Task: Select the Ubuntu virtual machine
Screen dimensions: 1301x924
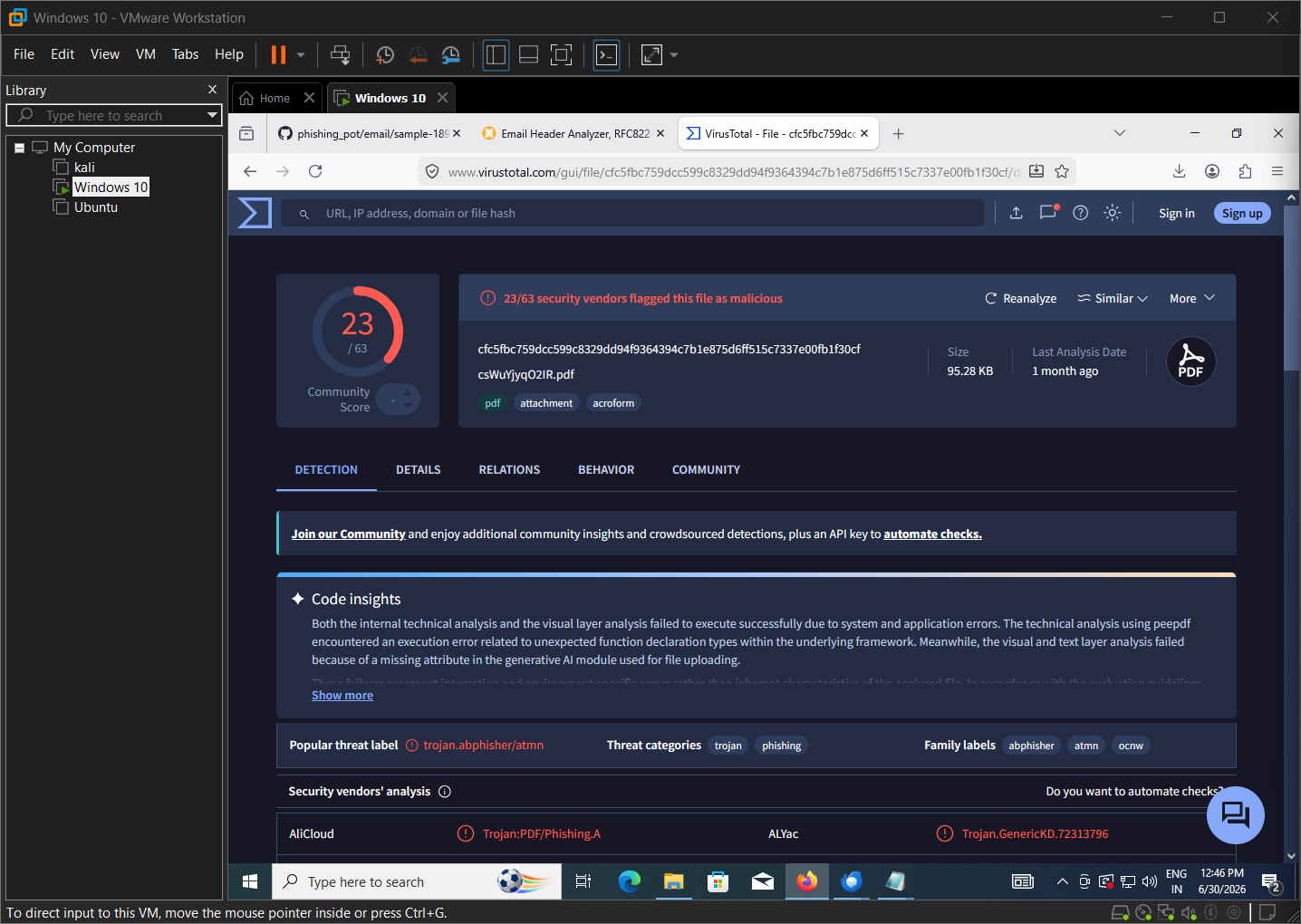Action: coord(96,207)
